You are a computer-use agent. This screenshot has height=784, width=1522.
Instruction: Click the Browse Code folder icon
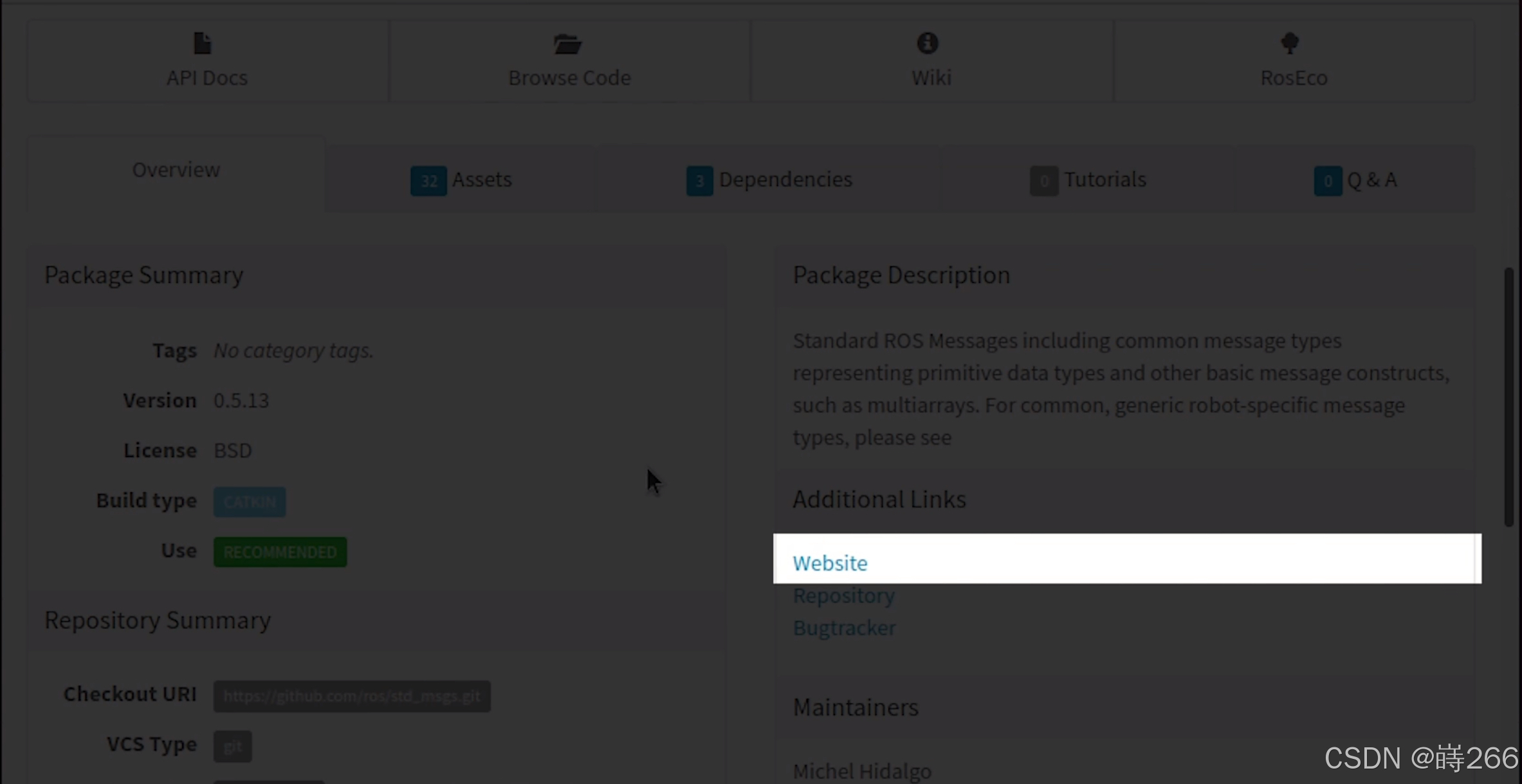pyautogui.click(x=567, y=44)
